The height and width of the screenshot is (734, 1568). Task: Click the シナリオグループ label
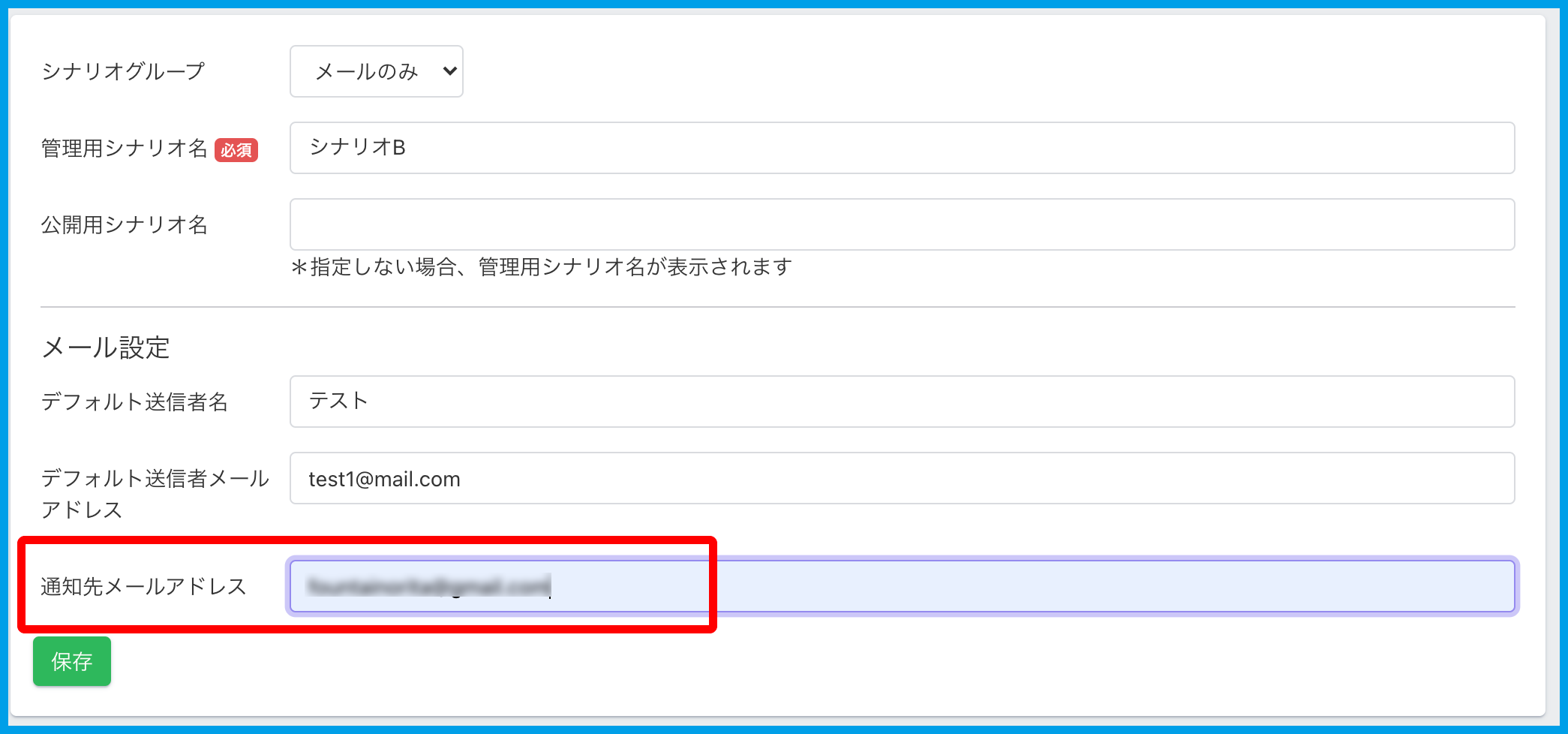click(123, 71)
